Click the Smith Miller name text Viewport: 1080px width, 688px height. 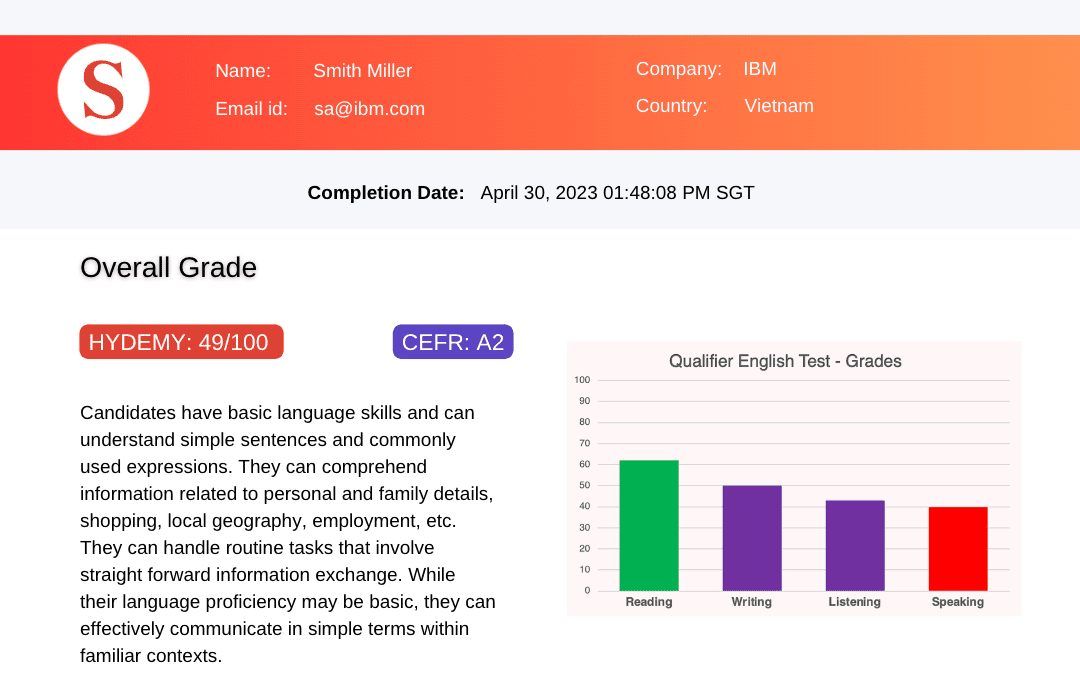pos(362,71)
